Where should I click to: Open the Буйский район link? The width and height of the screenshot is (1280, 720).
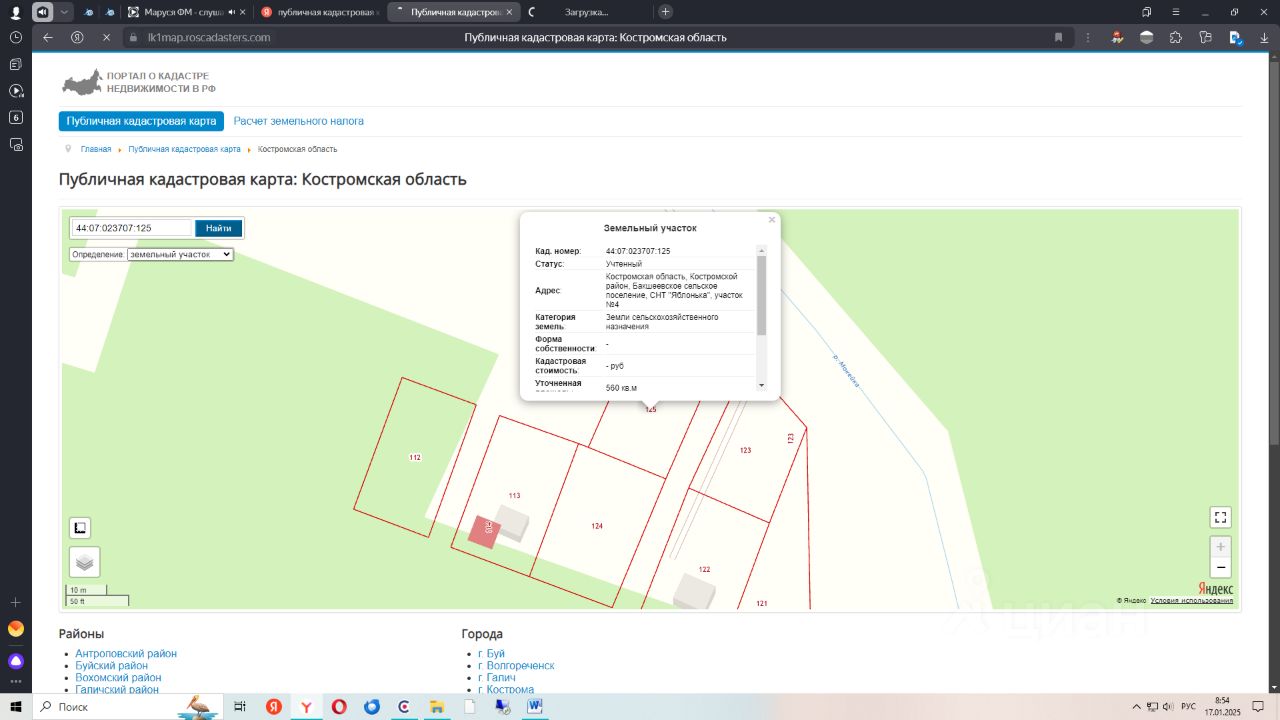[112, 666]
